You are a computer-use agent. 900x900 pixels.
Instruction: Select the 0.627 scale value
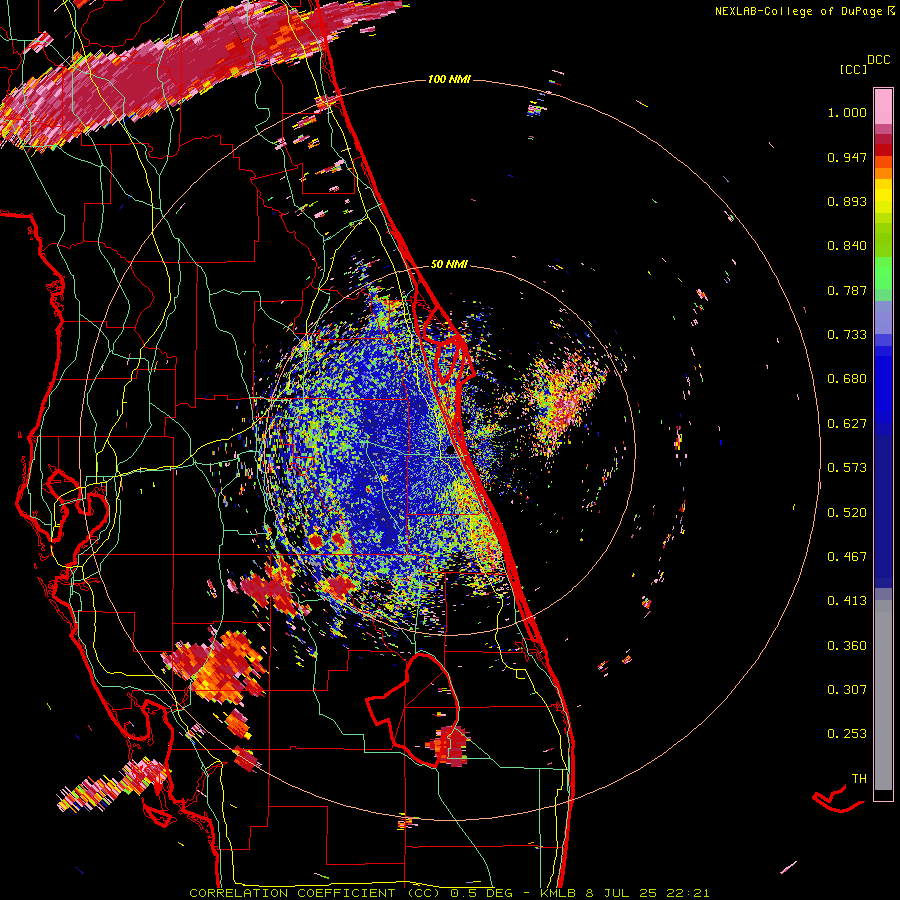pyautogui.click(x=847, y=424)
